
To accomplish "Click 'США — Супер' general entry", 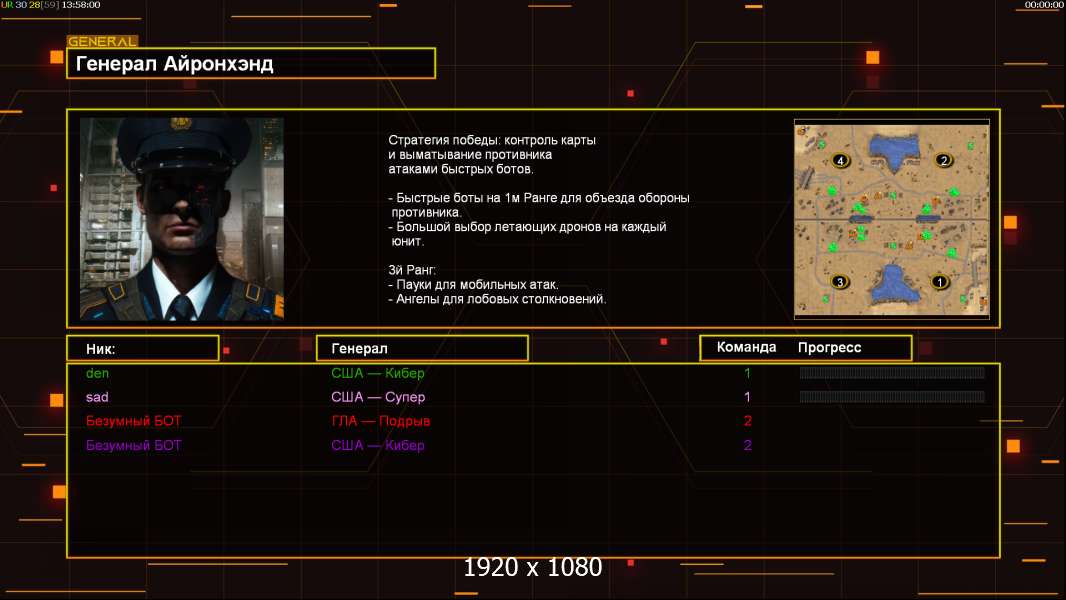I will (x=378, y=397).
